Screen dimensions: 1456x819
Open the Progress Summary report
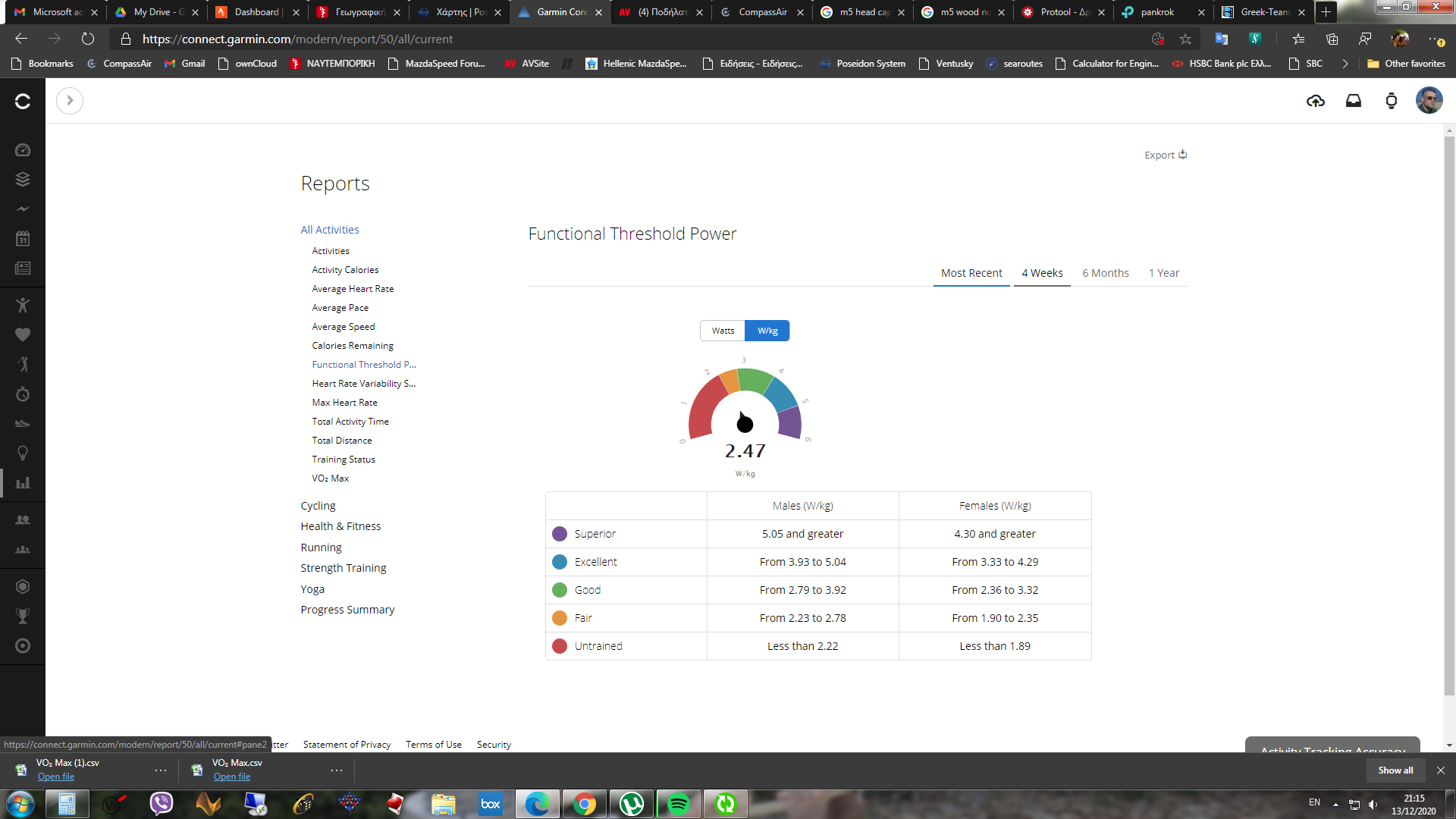click(x=347, y=610)
